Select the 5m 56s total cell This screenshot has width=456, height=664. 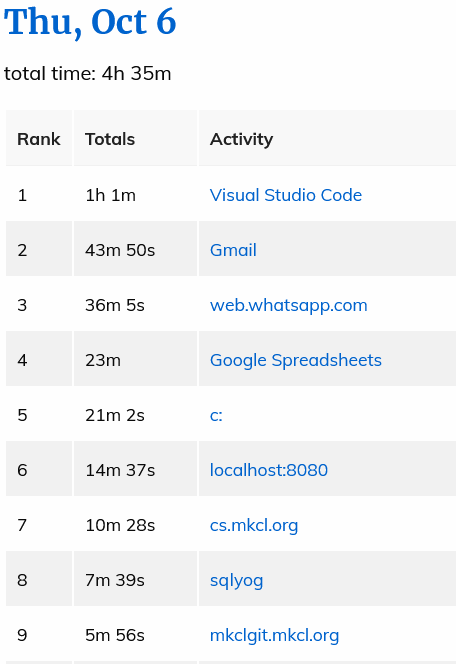click(x=135, y=636)
